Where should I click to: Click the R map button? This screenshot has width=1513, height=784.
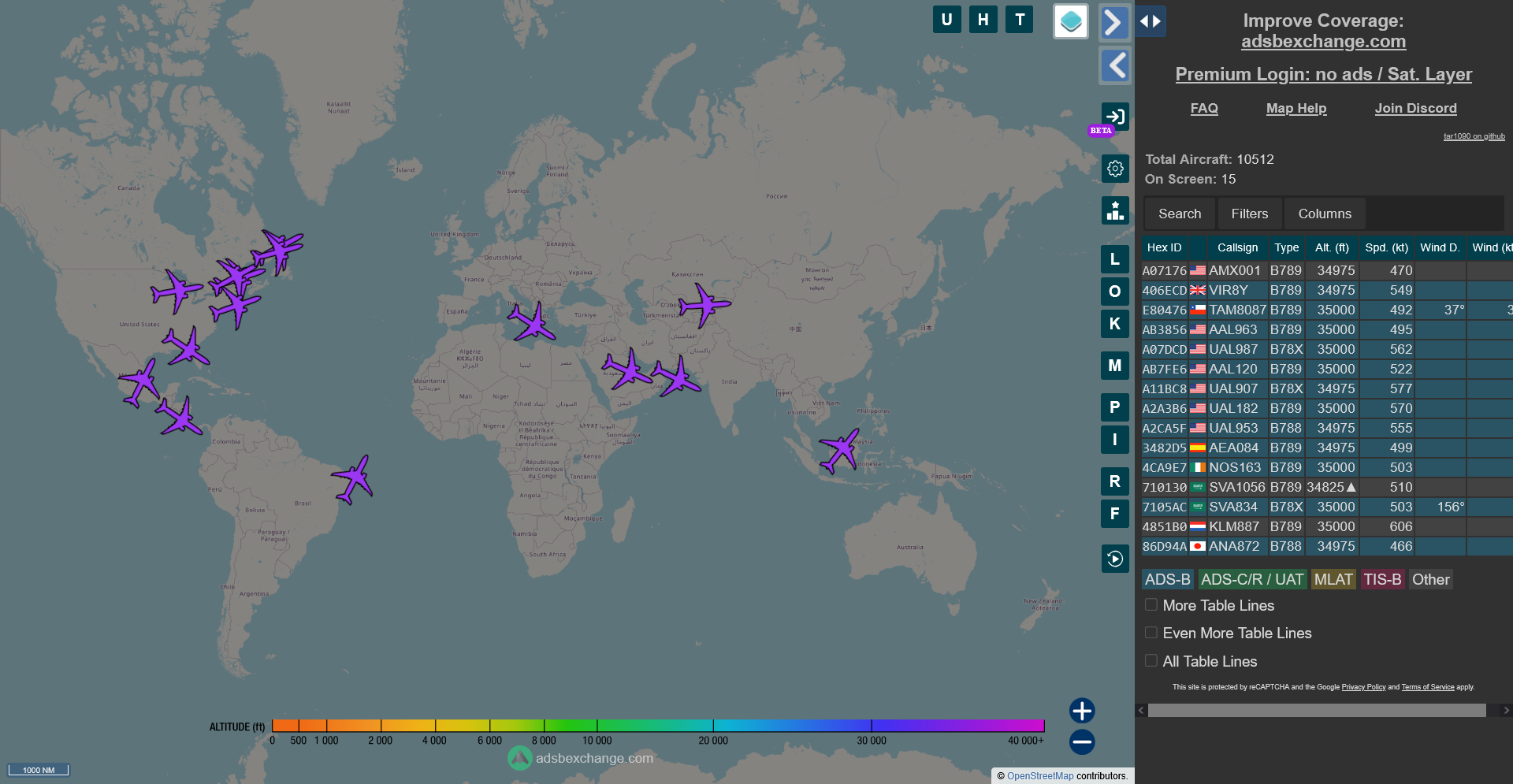(x=1114, y=481)
